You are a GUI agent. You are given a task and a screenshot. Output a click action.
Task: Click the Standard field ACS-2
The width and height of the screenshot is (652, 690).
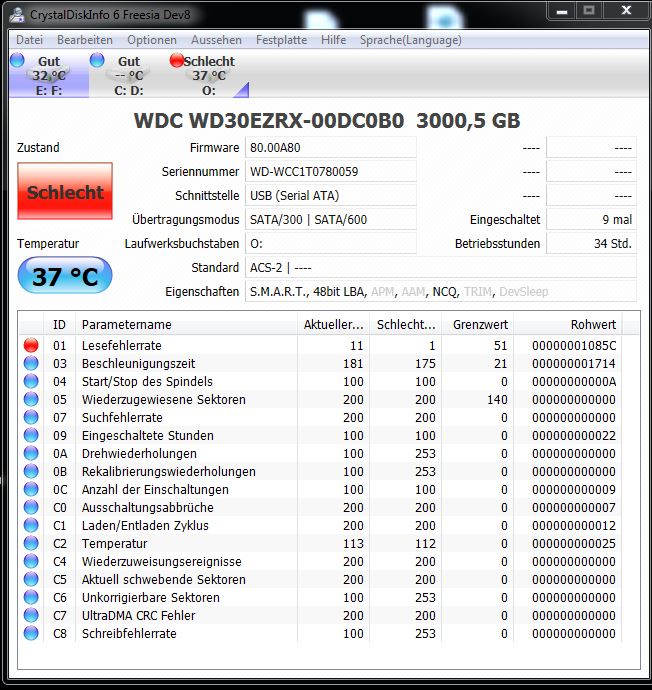(x=441, y=268)
